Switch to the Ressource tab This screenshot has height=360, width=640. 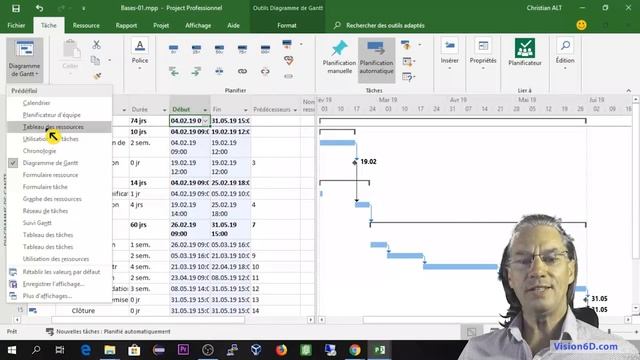tap(86, 25)
